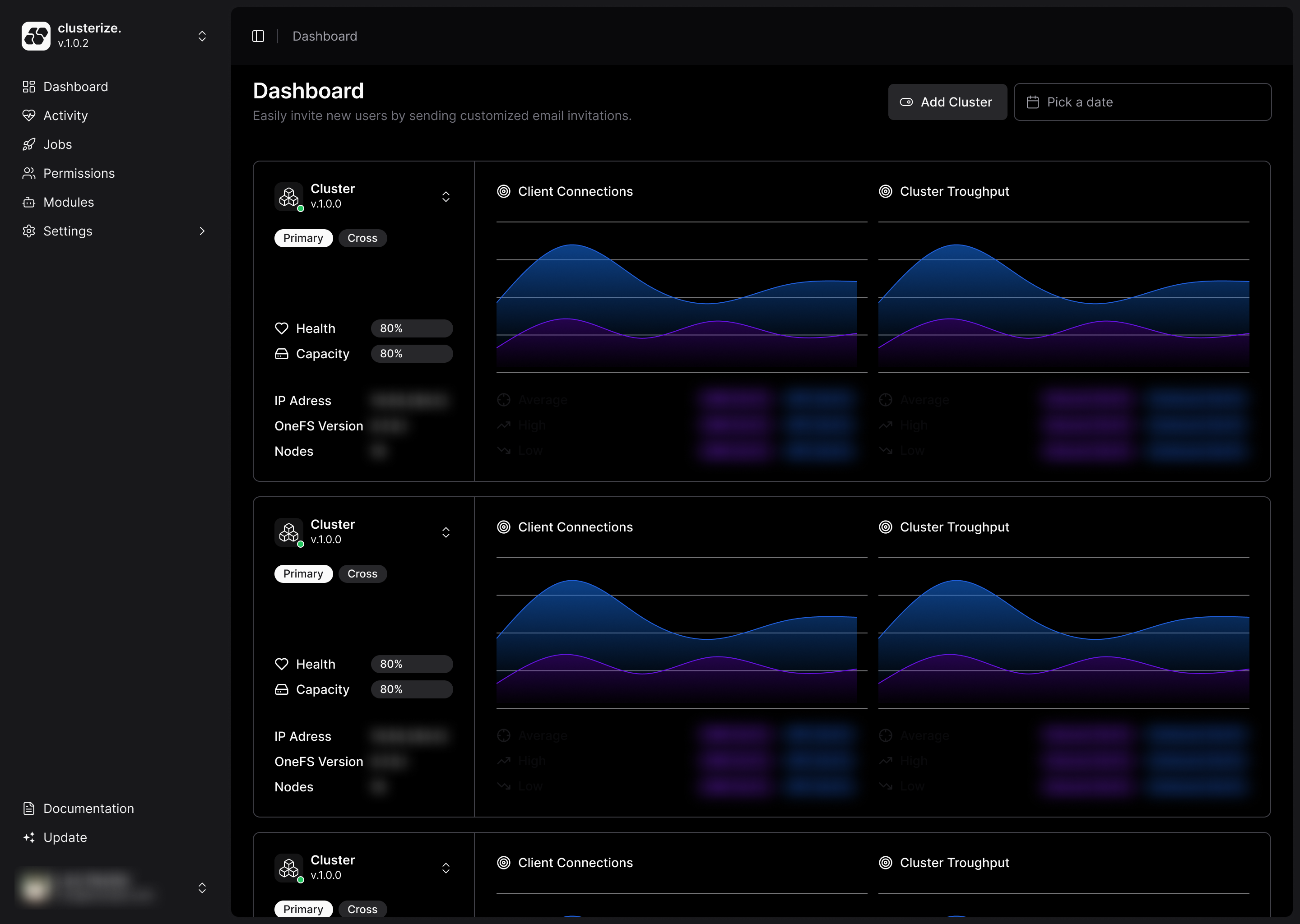Click the first cluster's cube icon
1300x924 pixels.
289,197
